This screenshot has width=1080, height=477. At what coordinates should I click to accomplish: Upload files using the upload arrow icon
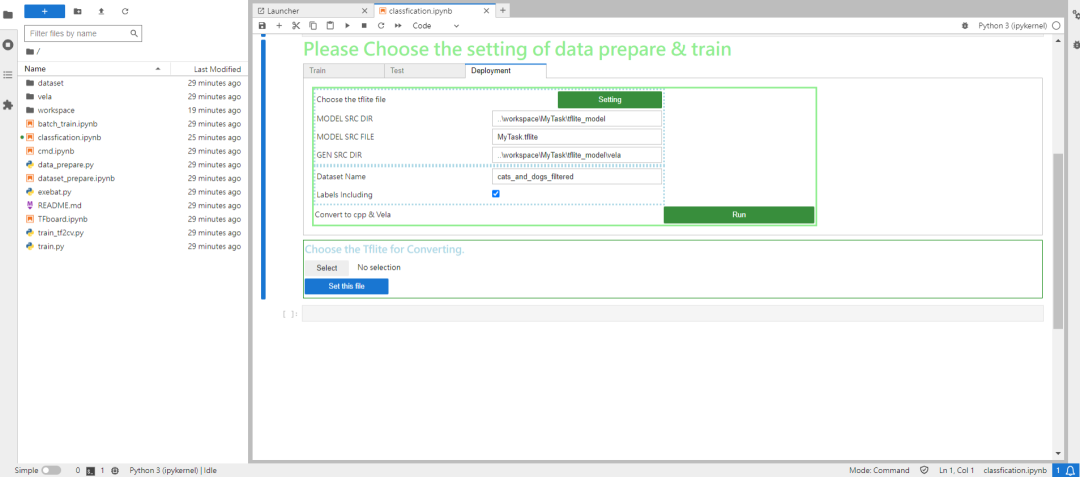pyautogui.click(x=101, y=11)
